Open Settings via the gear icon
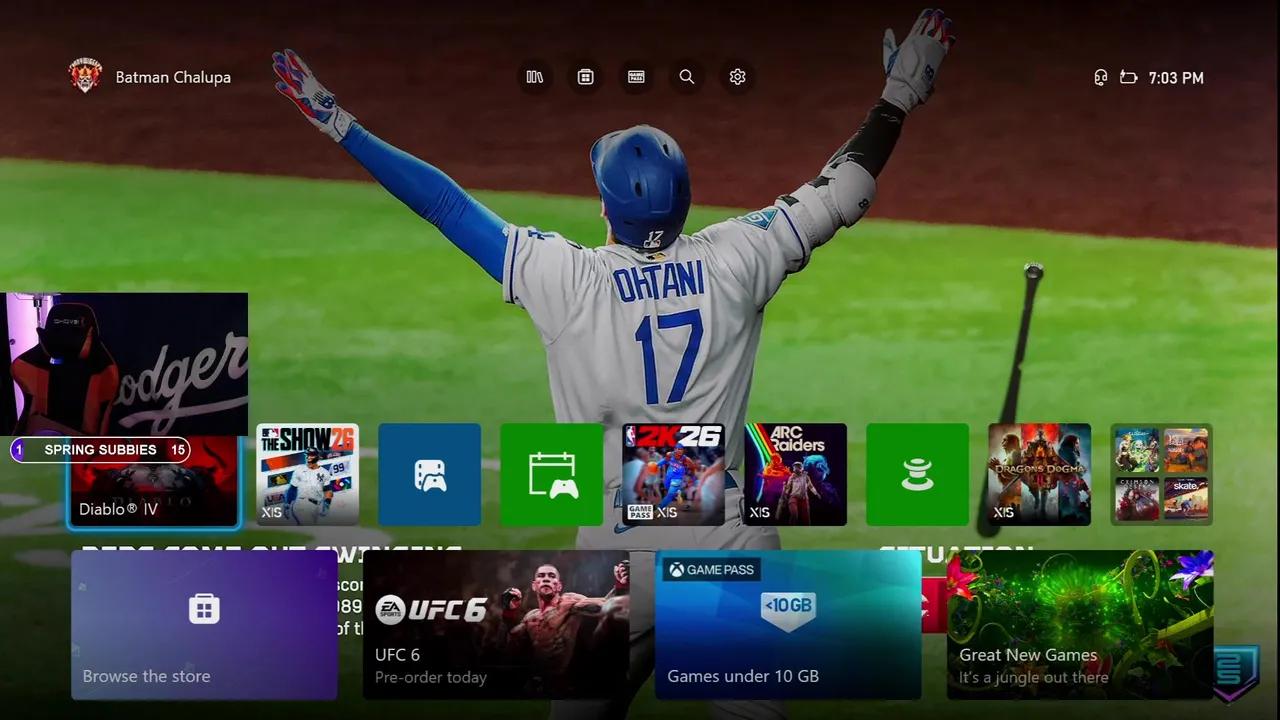Viewport: 1280px width, 720px height. click(738, 77)
